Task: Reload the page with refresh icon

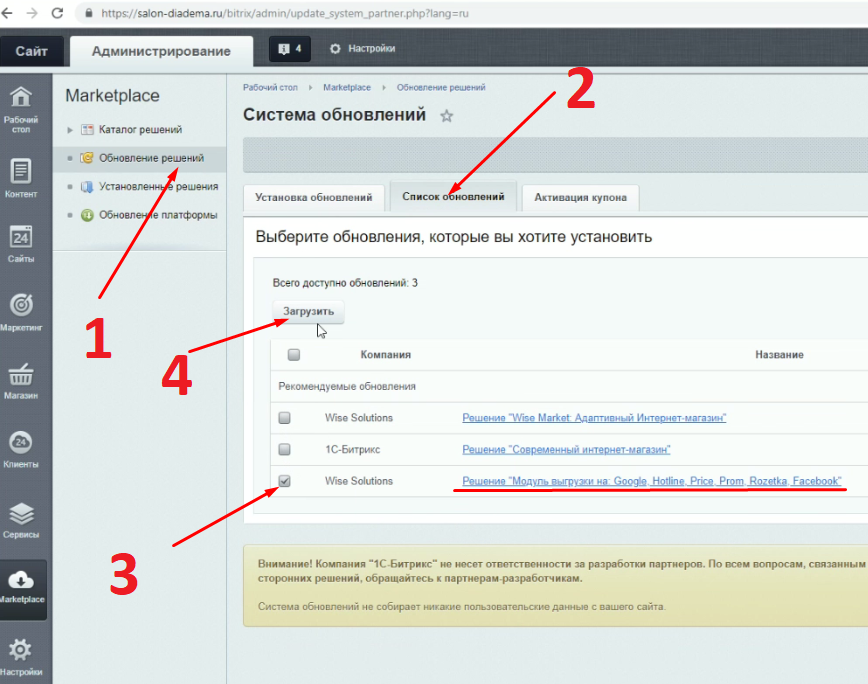Action: tap(57, 13)
